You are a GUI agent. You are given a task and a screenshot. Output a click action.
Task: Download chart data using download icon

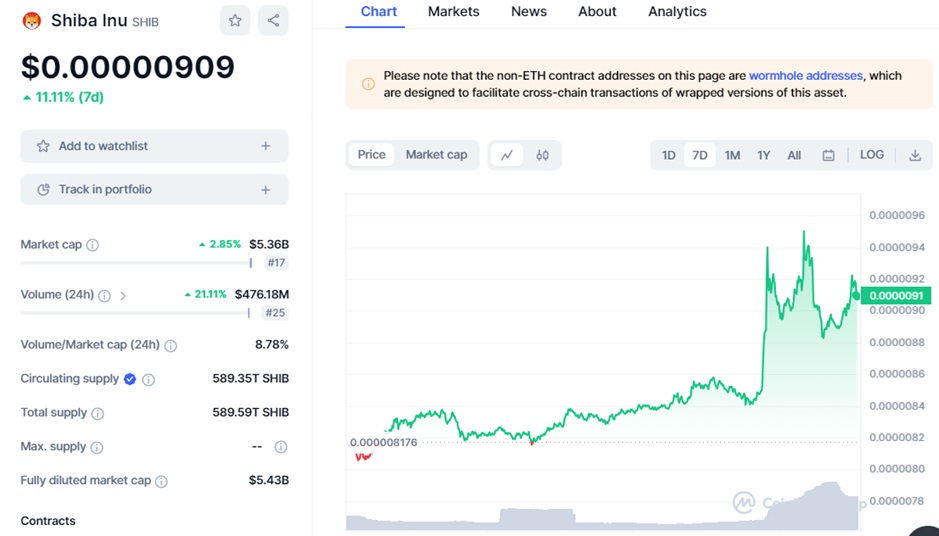(x=915, y=155)
